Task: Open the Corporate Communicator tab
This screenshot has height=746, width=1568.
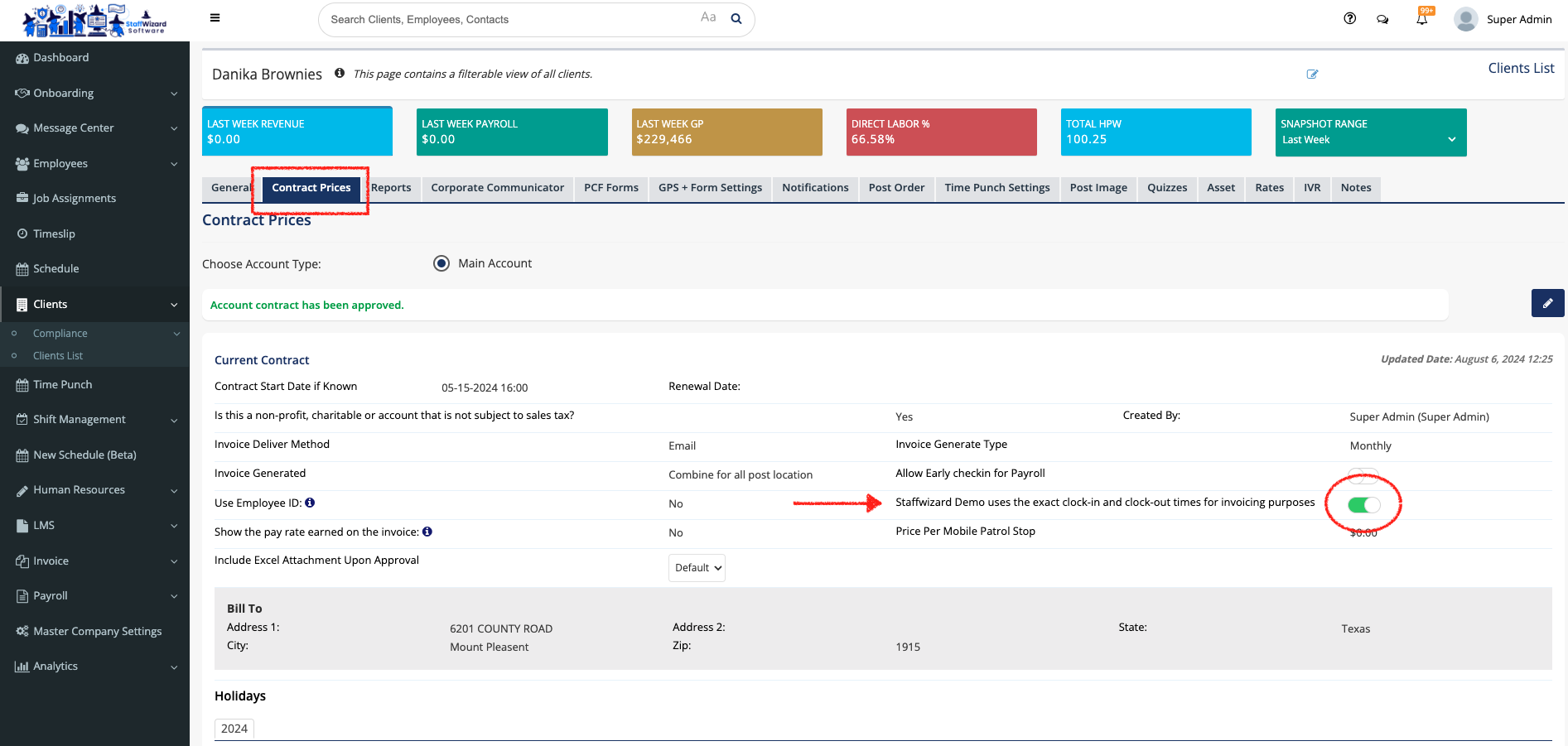Action: coord(497,188)
